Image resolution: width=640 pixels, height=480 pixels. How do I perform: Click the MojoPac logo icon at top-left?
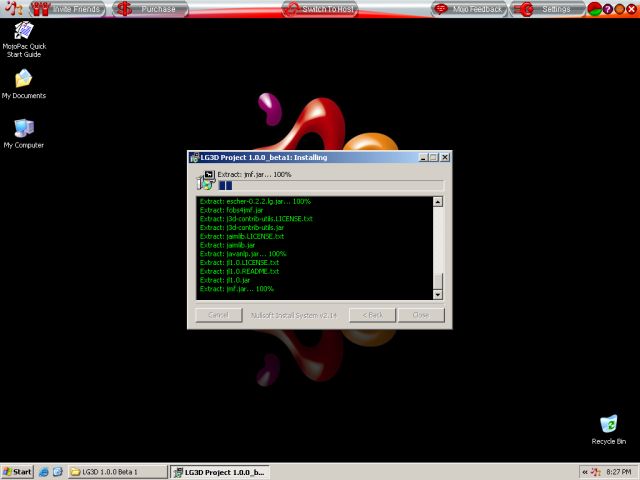click(12, 9)
